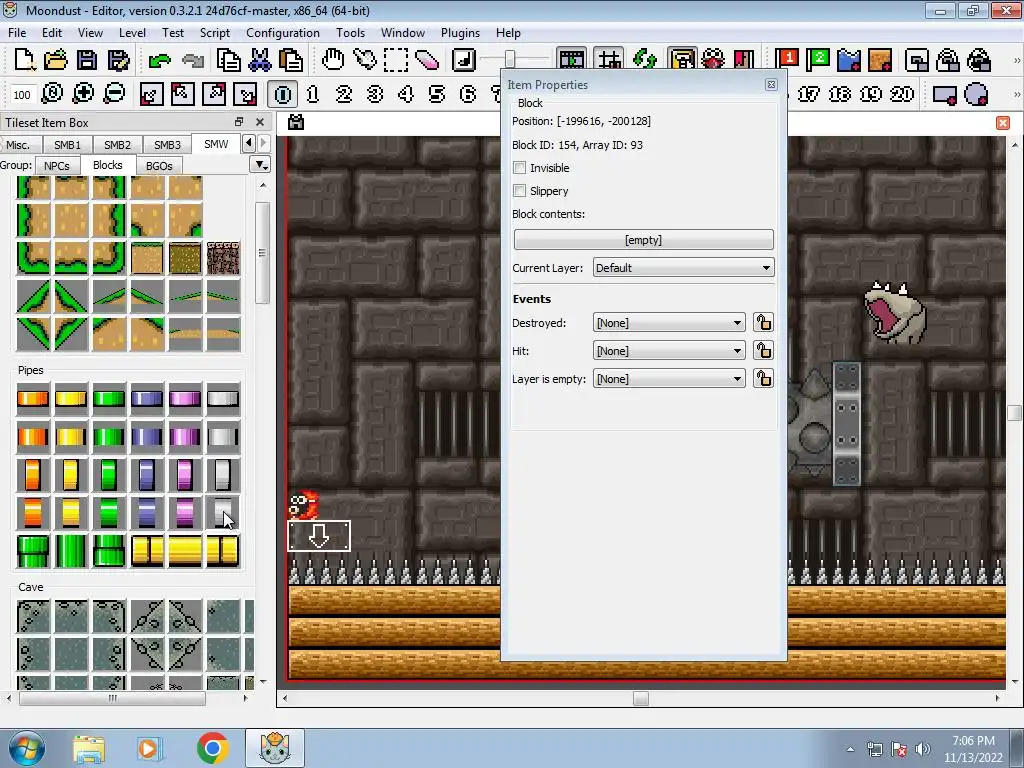This screenshot has height=768, width=1024.
Task: Click the music note icon
Action: coord(464,60)
